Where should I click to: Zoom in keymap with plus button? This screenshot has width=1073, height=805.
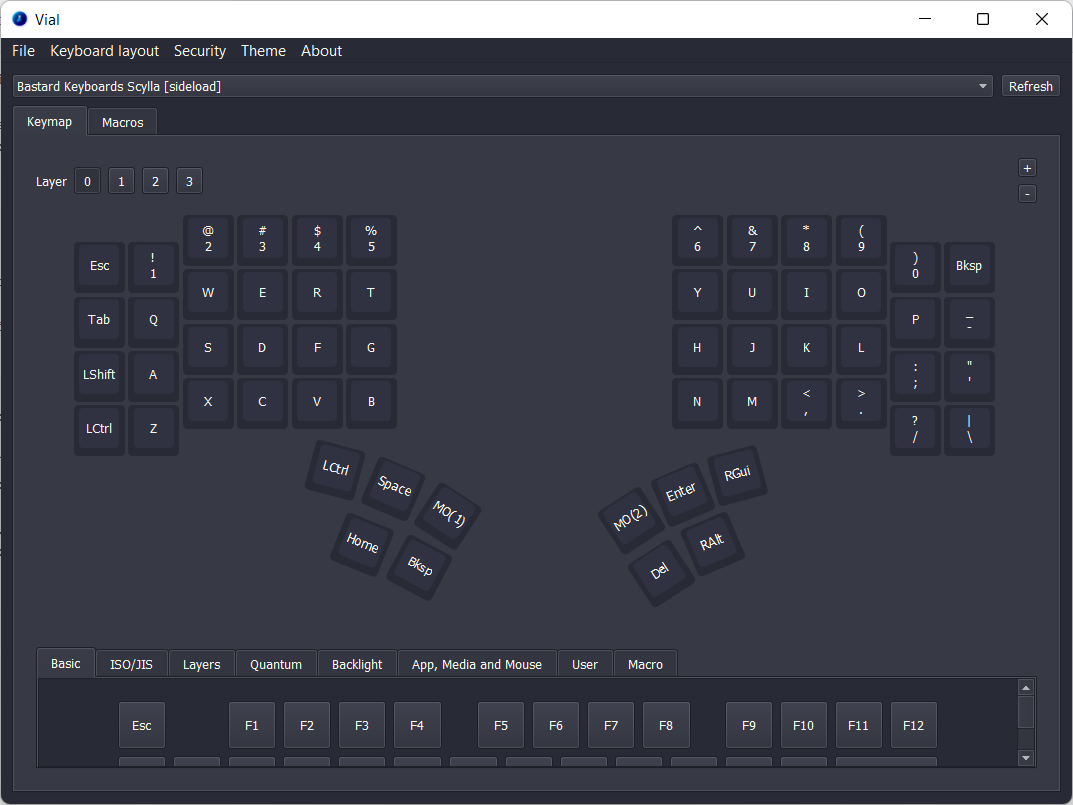coord(1026,168)
